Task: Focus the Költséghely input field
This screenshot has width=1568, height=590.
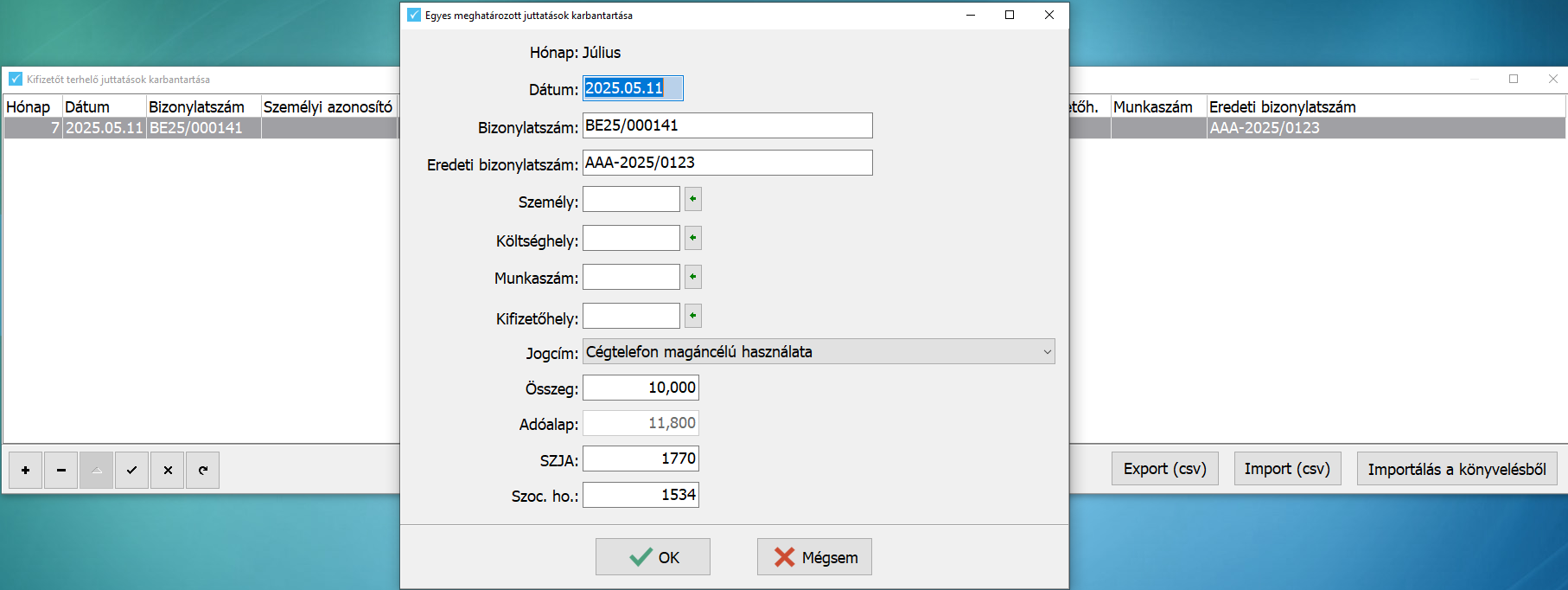Action: 631,238
